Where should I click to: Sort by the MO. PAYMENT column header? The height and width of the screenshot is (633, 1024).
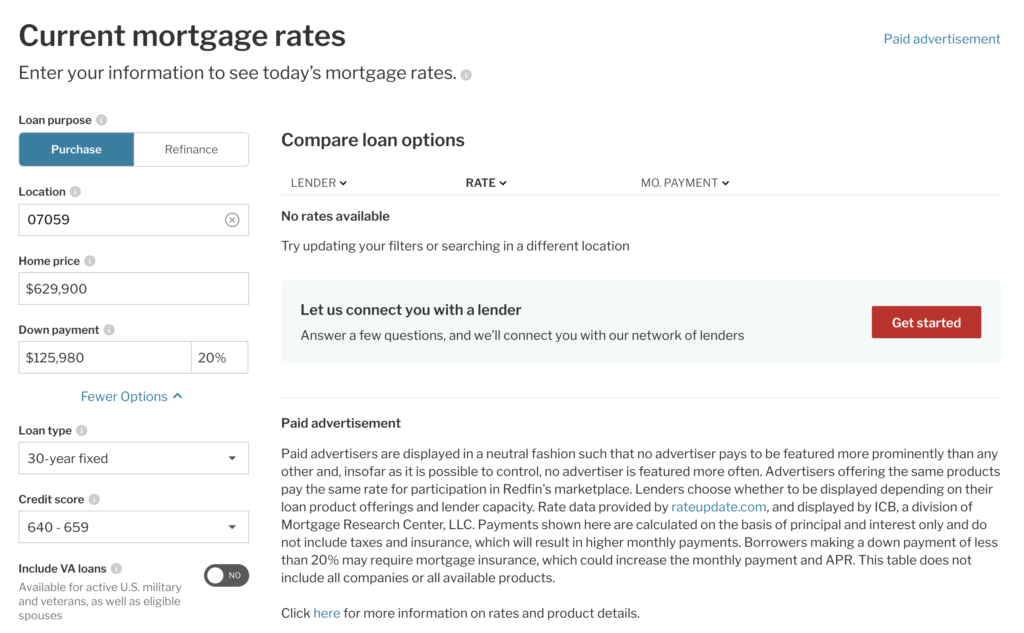coord(684,183)
